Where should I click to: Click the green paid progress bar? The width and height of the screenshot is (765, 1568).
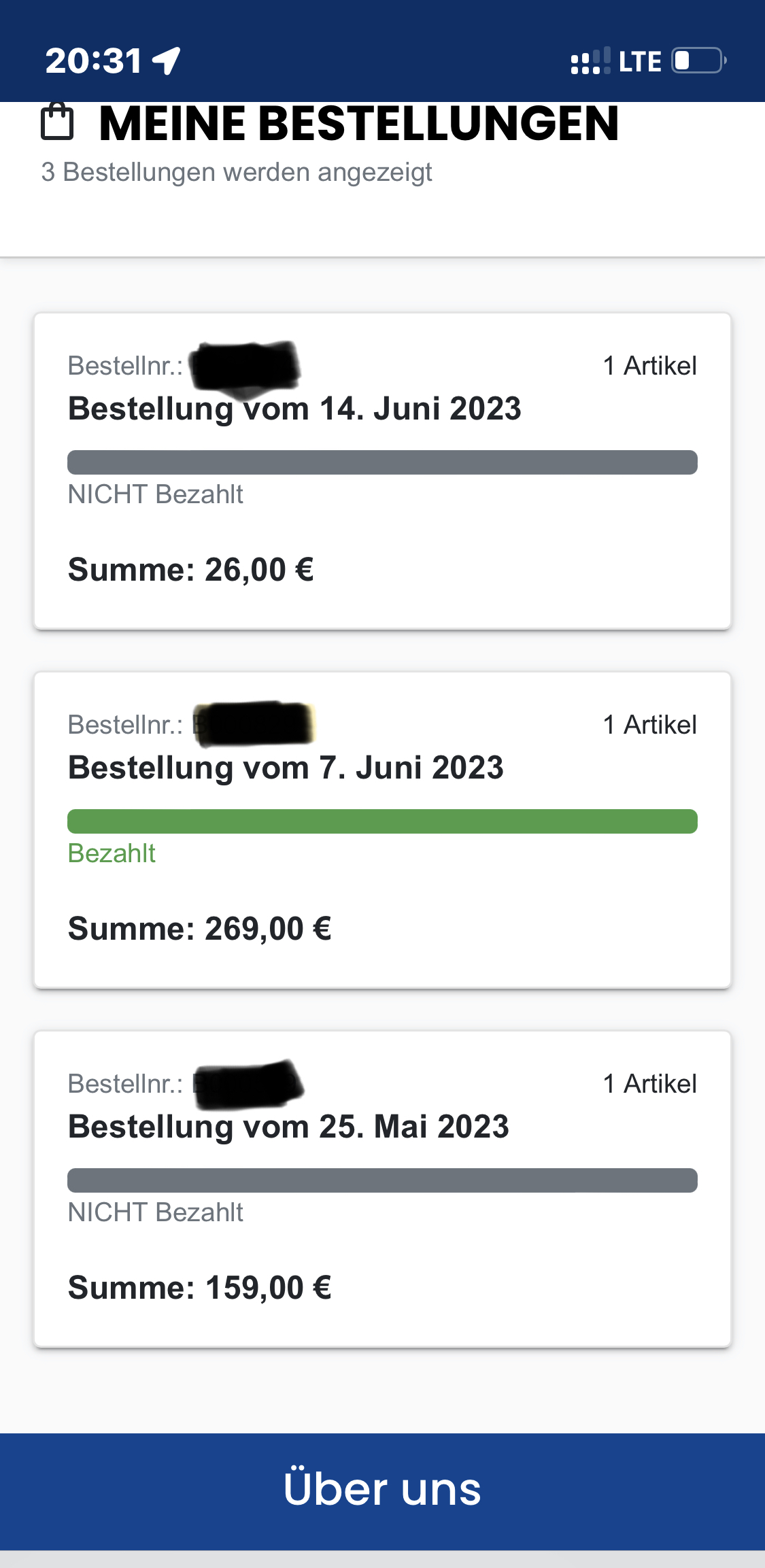pos(382,821)
